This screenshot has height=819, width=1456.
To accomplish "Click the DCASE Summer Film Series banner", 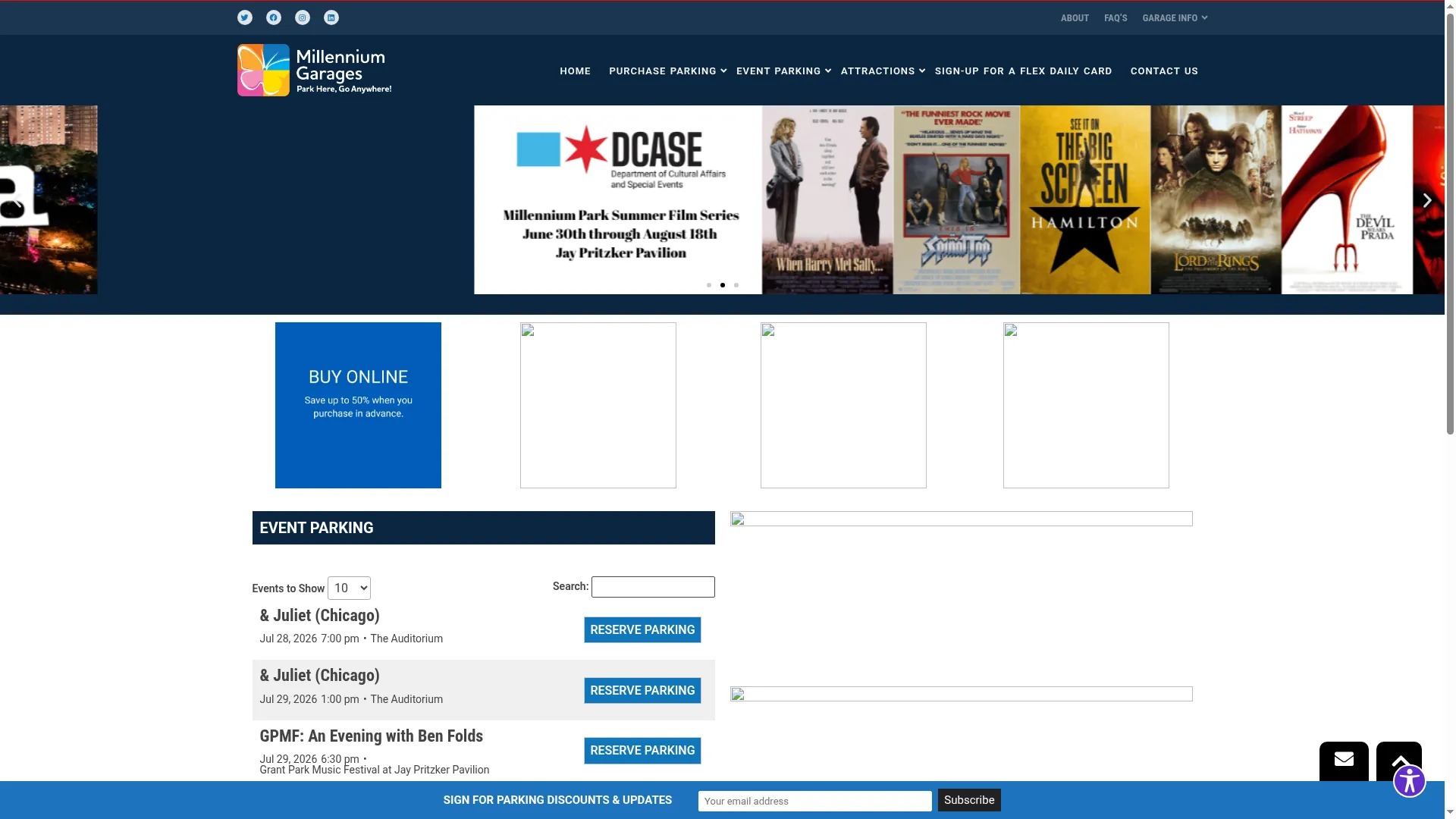I will pyautogui.click(x=618, y=199).
